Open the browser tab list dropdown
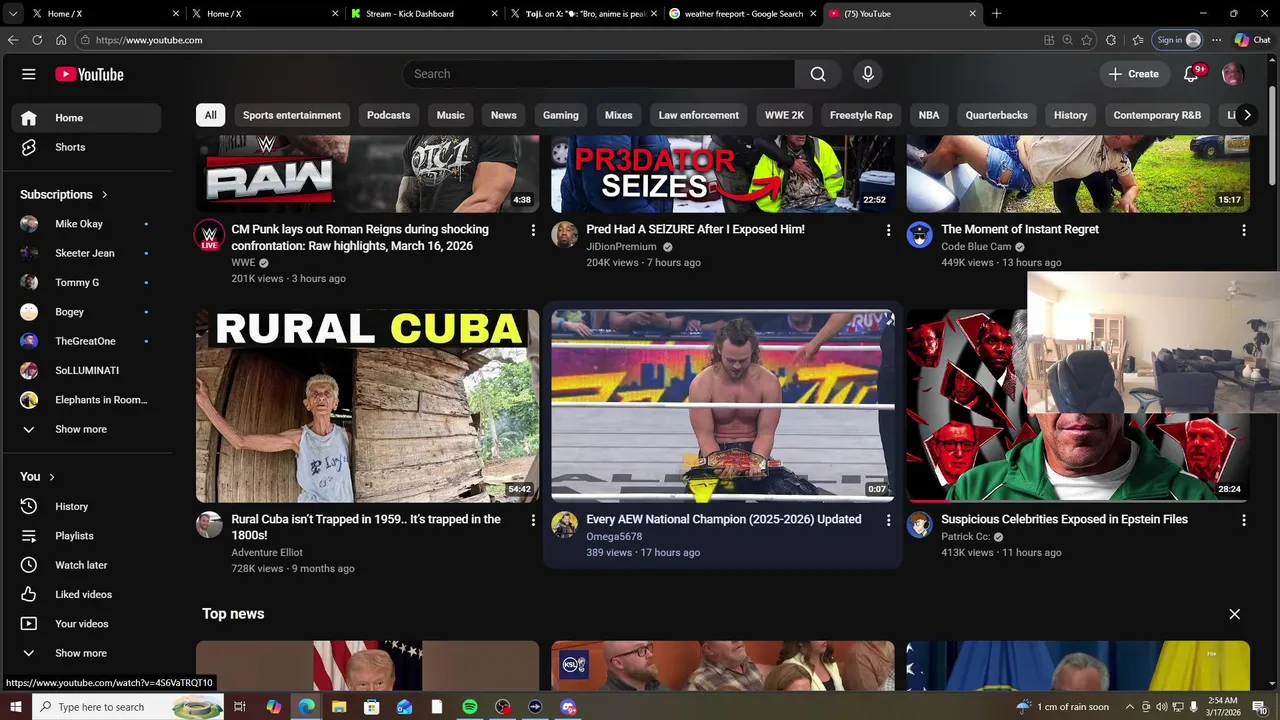1280x720 pixels. click(13, 14)
